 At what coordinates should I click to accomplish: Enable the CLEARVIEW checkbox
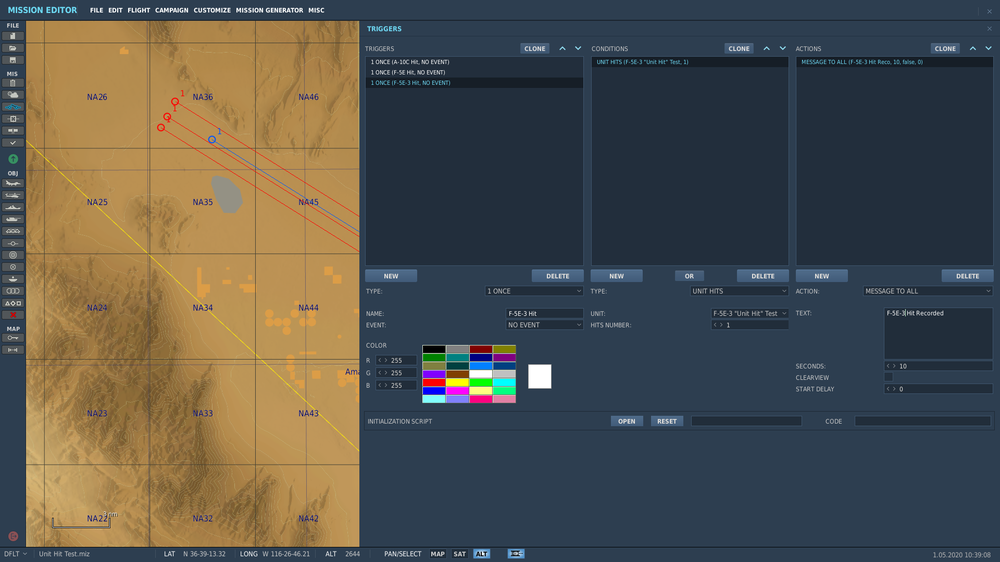pyautogui.click(x=888, y=377)
